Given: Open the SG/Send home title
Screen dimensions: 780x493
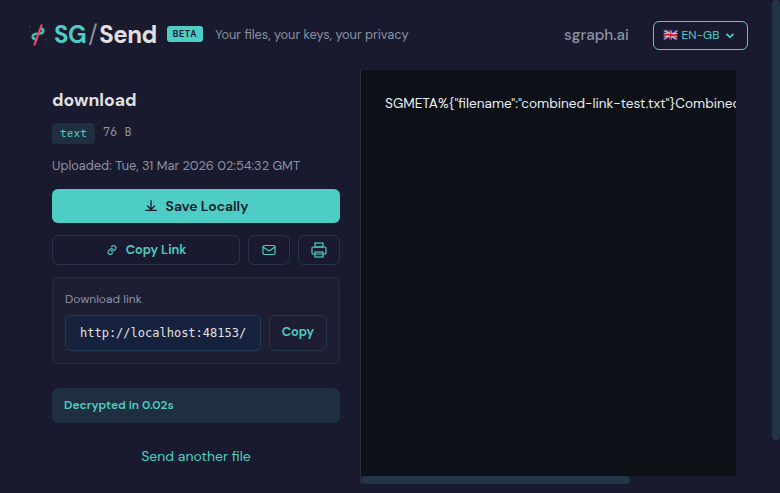Looking at the screenshot, I should click(x=105, y=35).
